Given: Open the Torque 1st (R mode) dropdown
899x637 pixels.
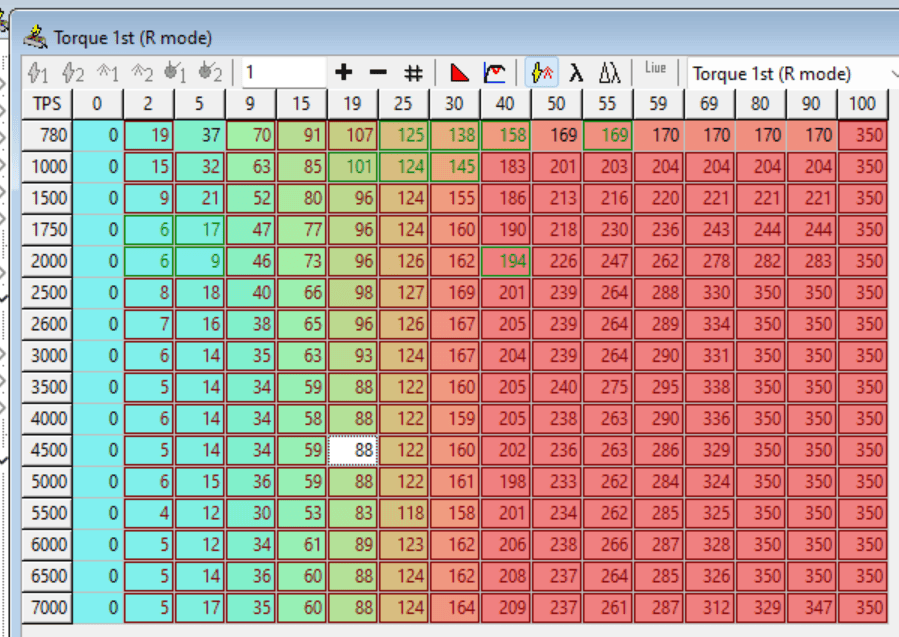Looking at the screenshot, I should (790, 73).
